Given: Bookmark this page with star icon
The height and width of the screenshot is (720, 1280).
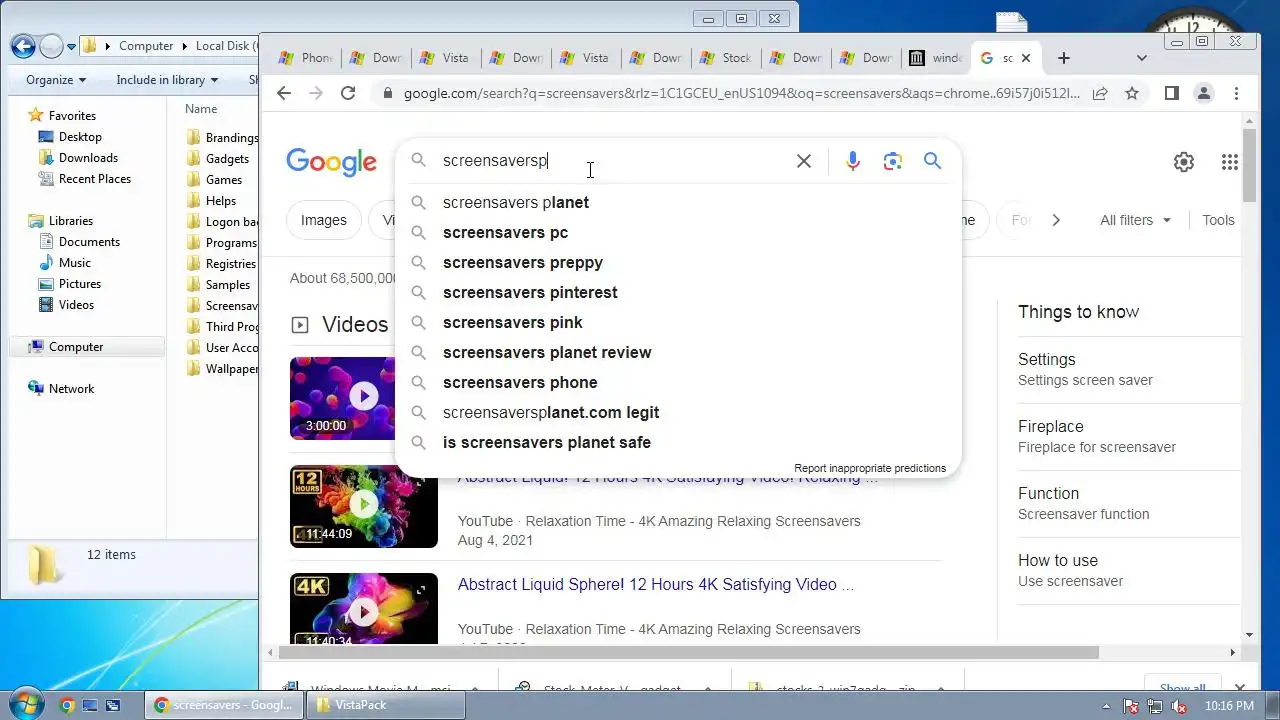Looking at the screenshot, I should (1132, 93).
